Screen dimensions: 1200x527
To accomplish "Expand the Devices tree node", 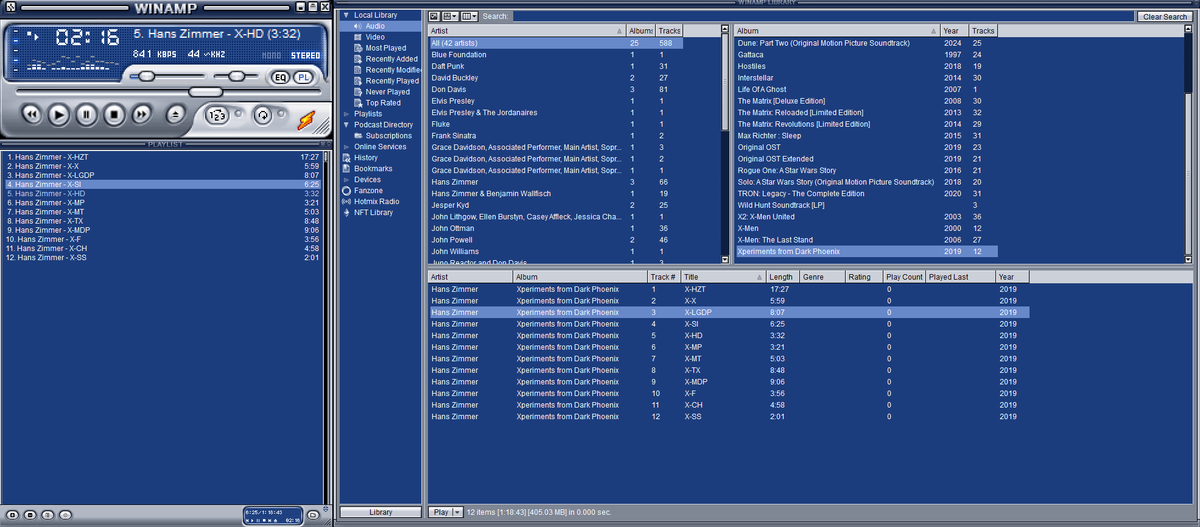I will tap(346, 180).
